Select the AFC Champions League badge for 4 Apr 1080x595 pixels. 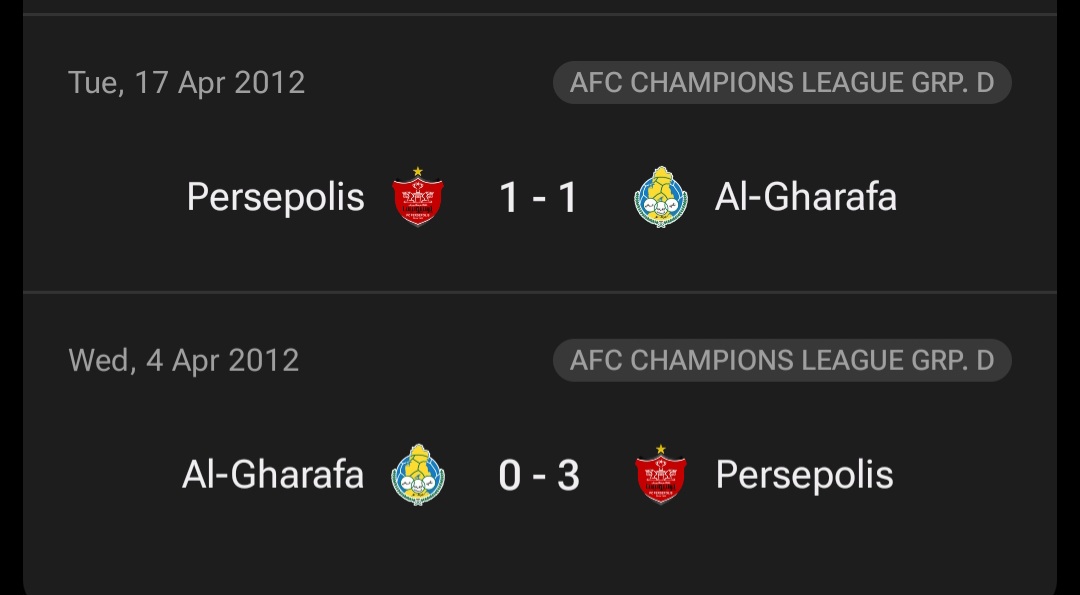coord(782,360)
